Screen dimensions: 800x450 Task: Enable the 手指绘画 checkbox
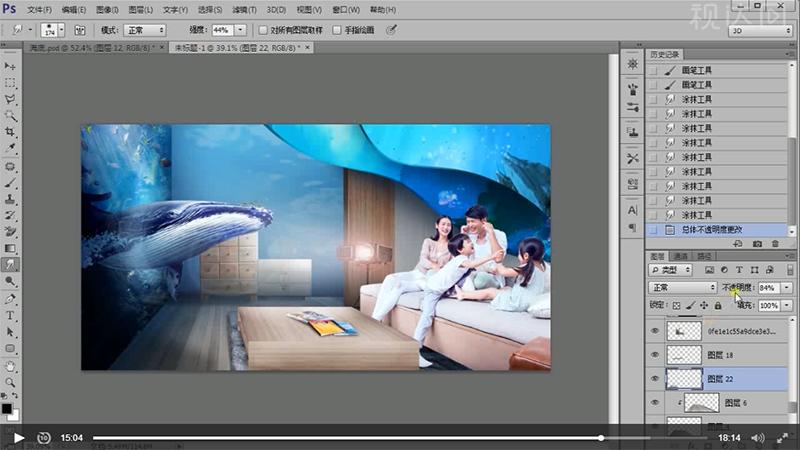pos(337,30)
